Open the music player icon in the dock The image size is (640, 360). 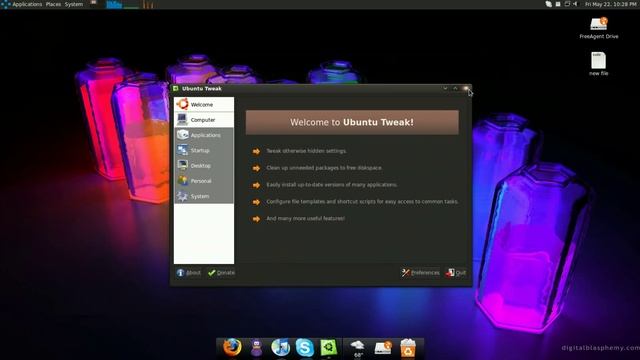(280, 348)
